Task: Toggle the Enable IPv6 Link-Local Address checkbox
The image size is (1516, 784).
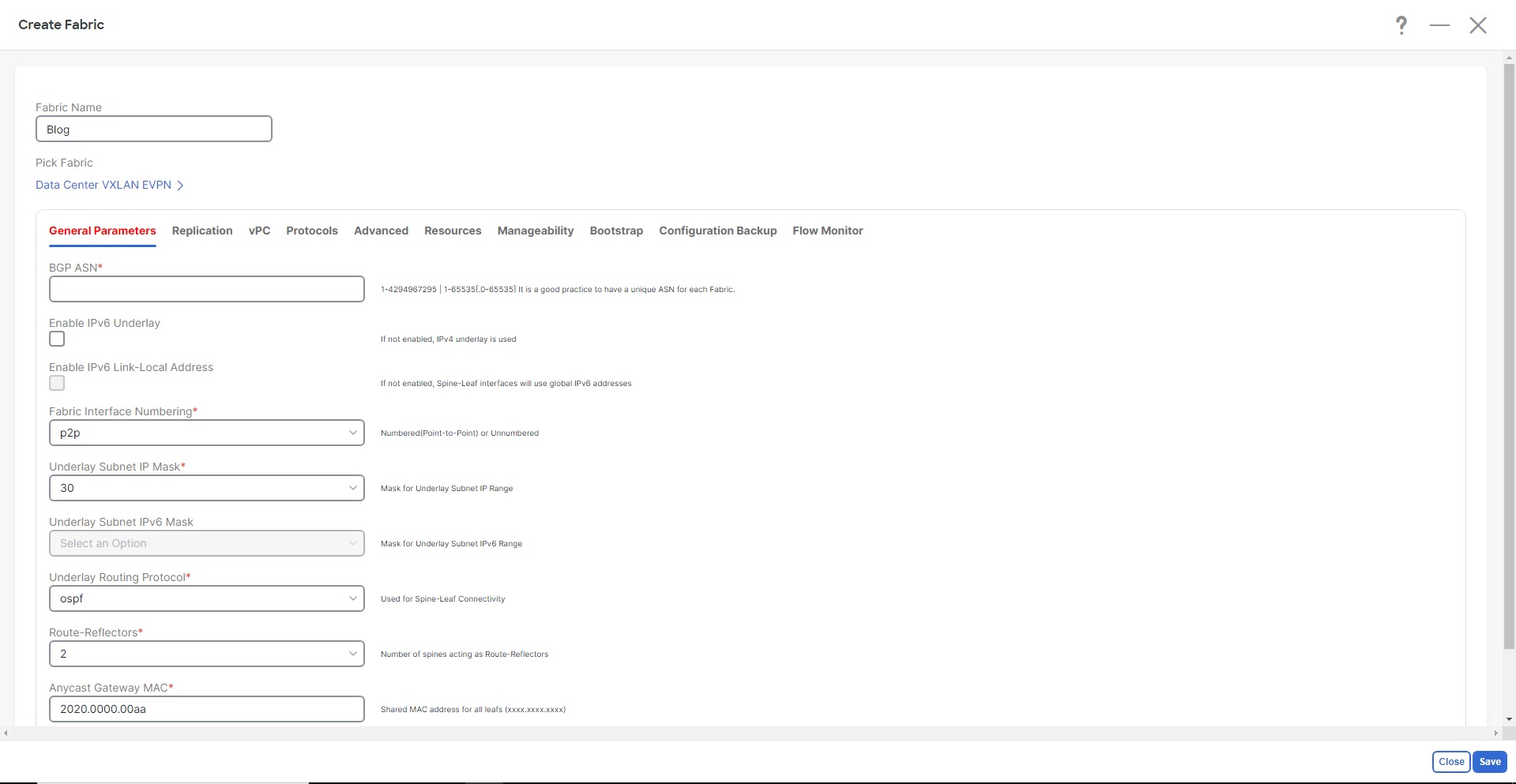Action: coord(57,383)
